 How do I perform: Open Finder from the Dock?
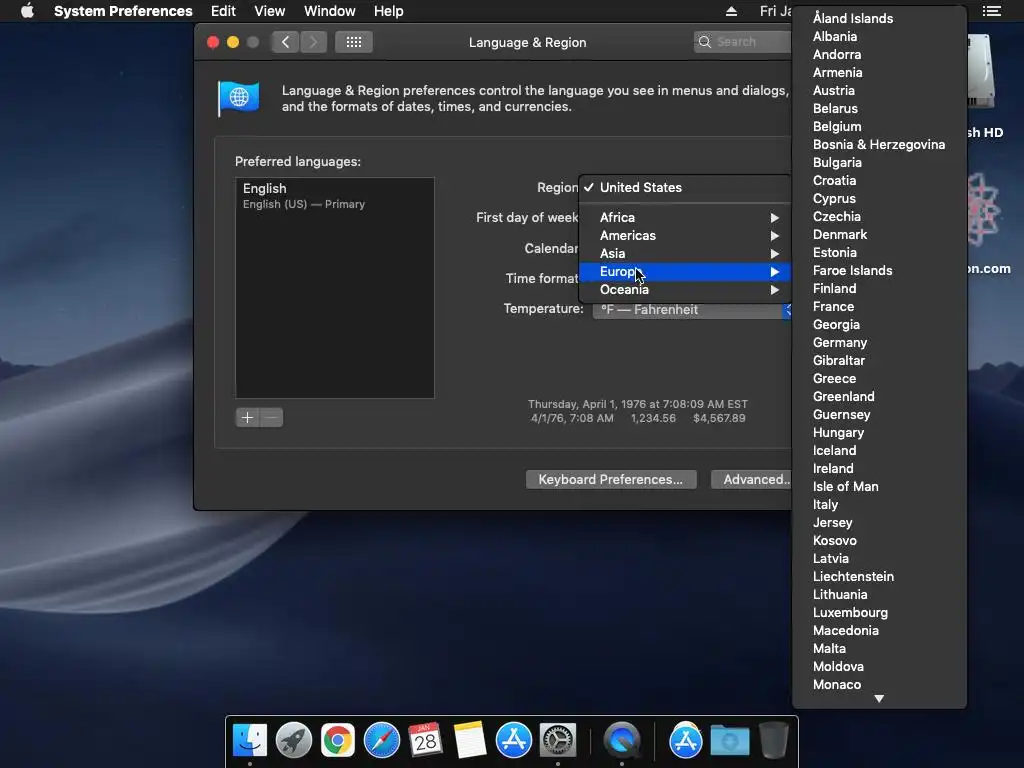pos(250,741)
